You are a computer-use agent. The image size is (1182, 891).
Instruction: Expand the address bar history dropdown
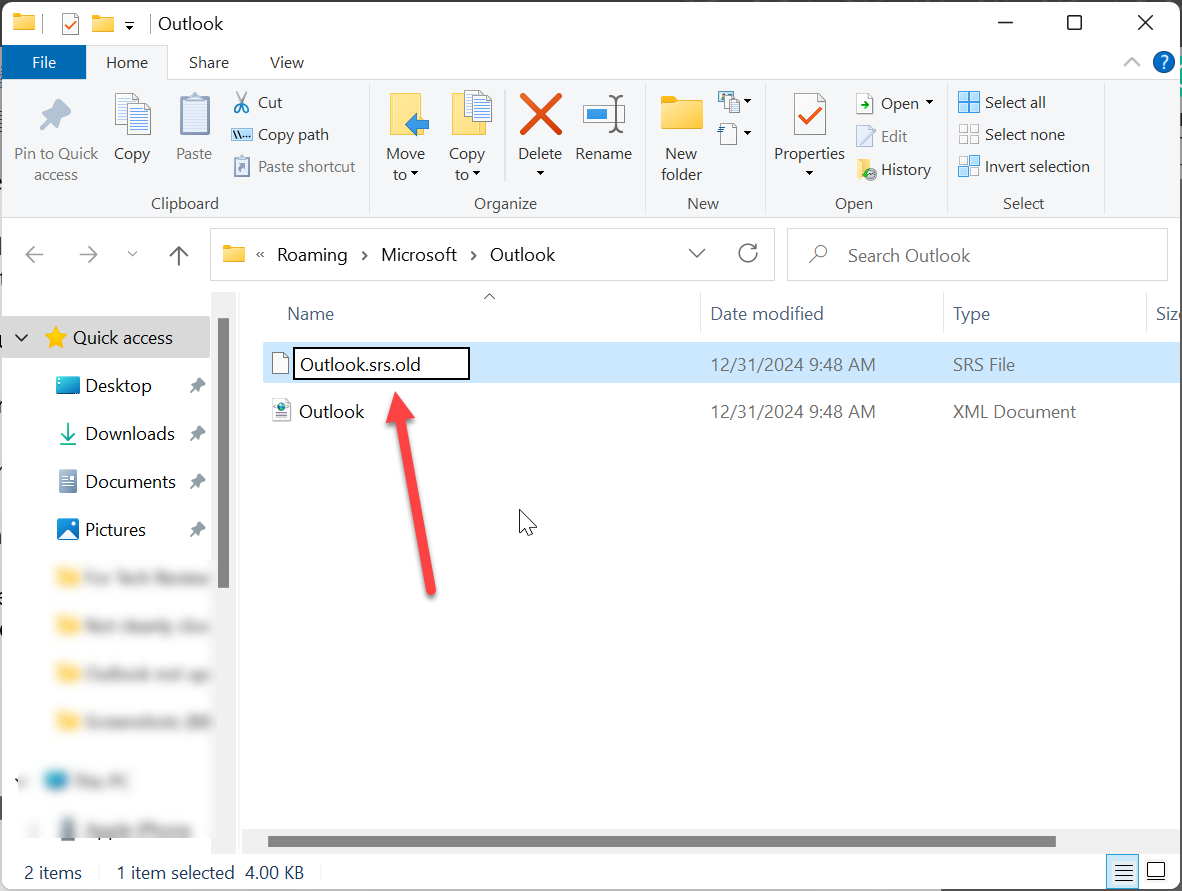click(x=697, y=254)
